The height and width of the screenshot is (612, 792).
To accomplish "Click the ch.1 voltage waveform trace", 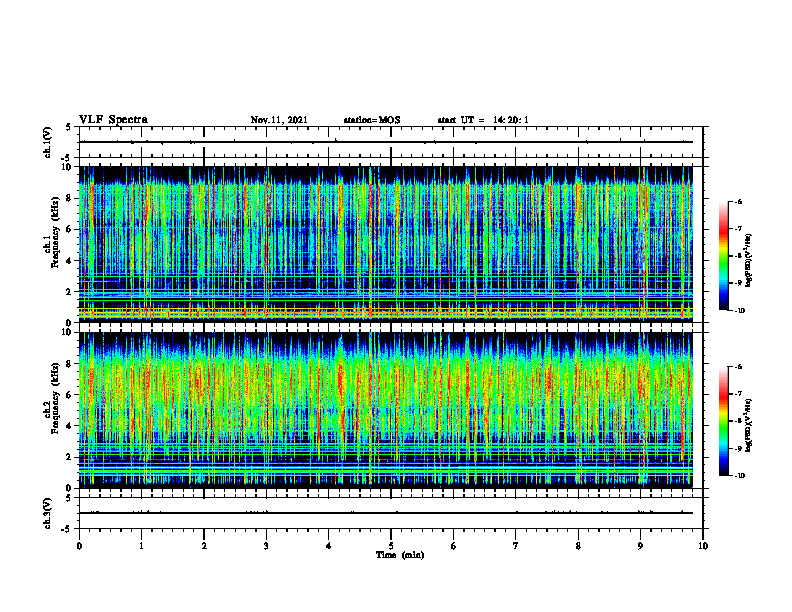I will coord(386,142).
